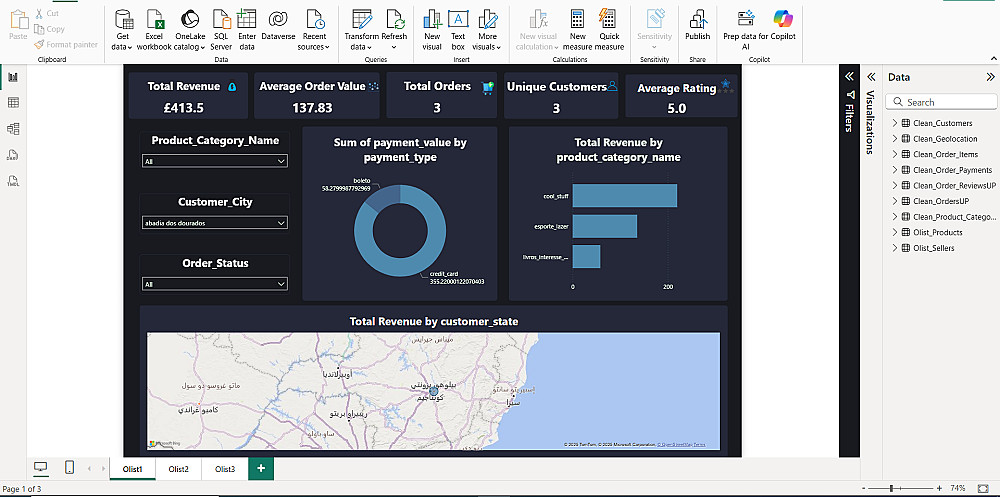Open the Olist3 page tab
Screen dimensions: 1000x497
pyautogui.click(x=225, y=469)
